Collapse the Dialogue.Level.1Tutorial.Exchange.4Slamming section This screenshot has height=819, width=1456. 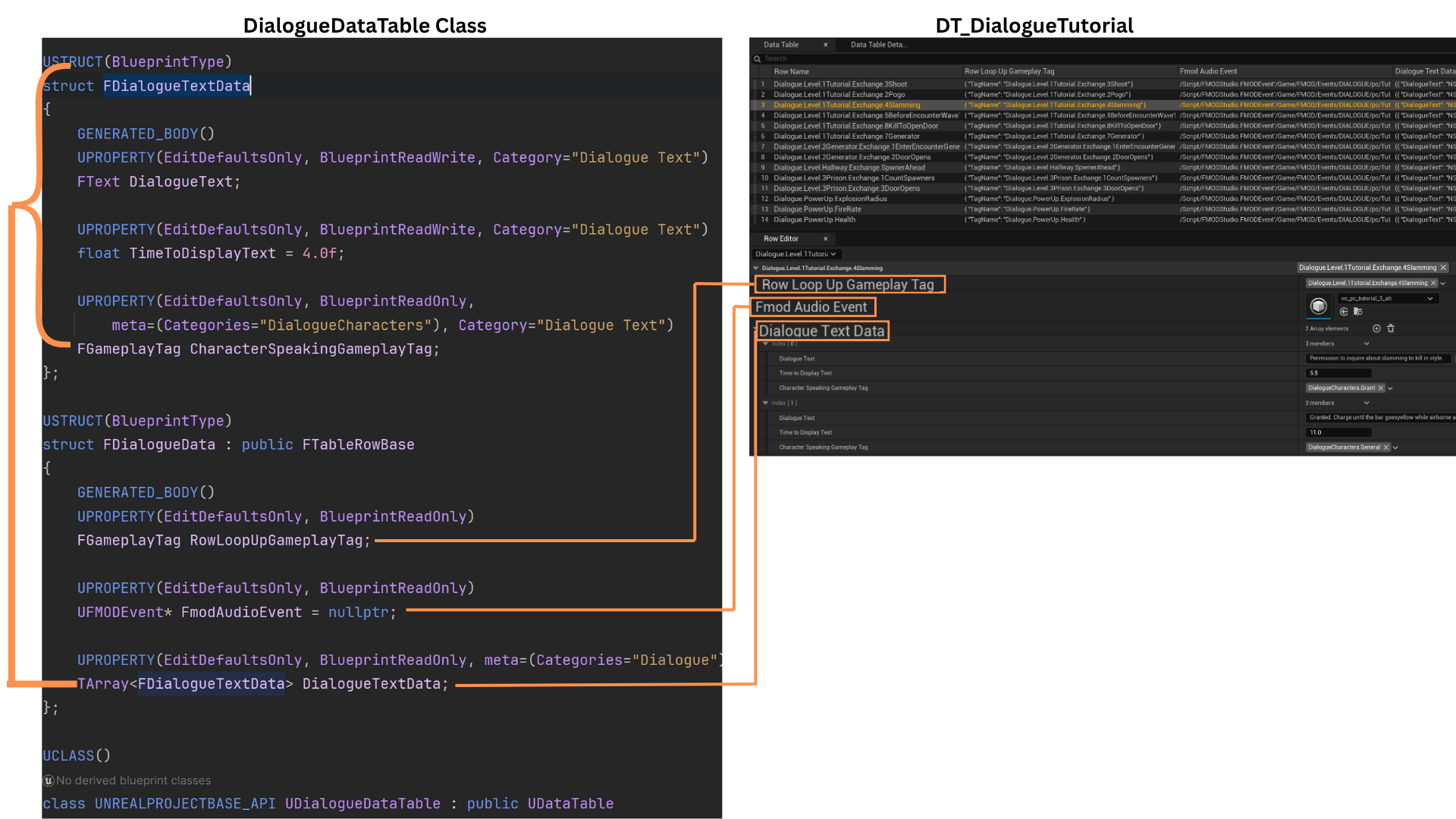pos(755,268)
